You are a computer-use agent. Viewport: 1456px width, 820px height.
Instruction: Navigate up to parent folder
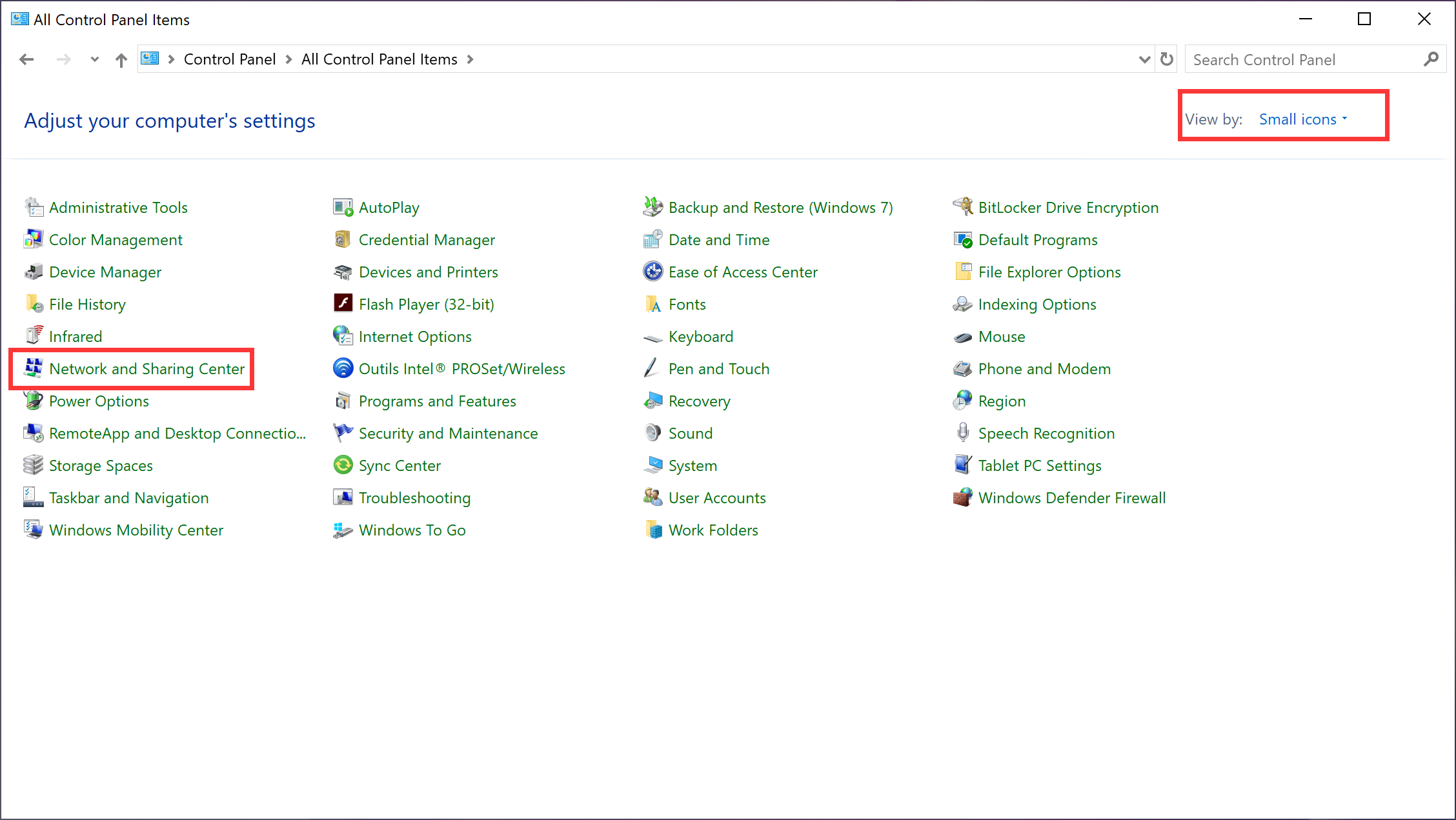click(120, 60)
